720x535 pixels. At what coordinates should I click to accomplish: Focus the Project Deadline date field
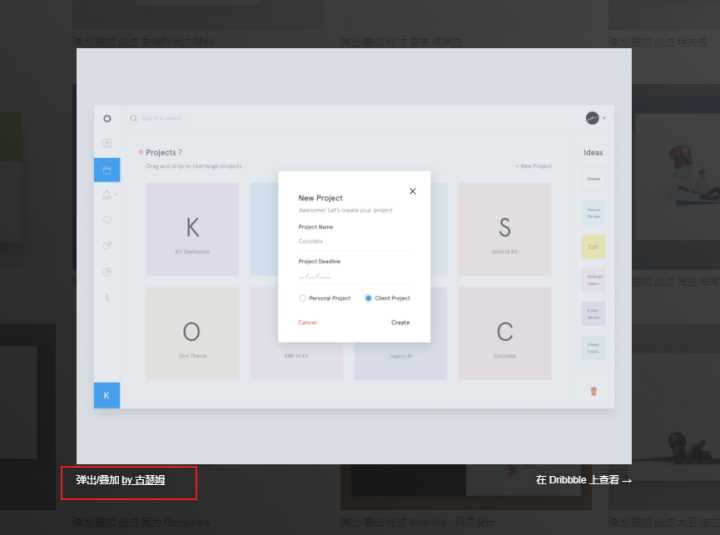[x=354, y=276]
